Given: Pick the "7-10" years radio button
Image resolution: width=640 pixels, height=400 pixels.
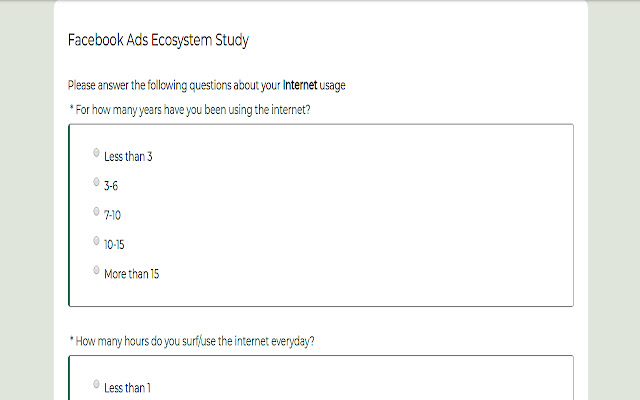Looking at the screenshot, I should [x=97, y=211].
